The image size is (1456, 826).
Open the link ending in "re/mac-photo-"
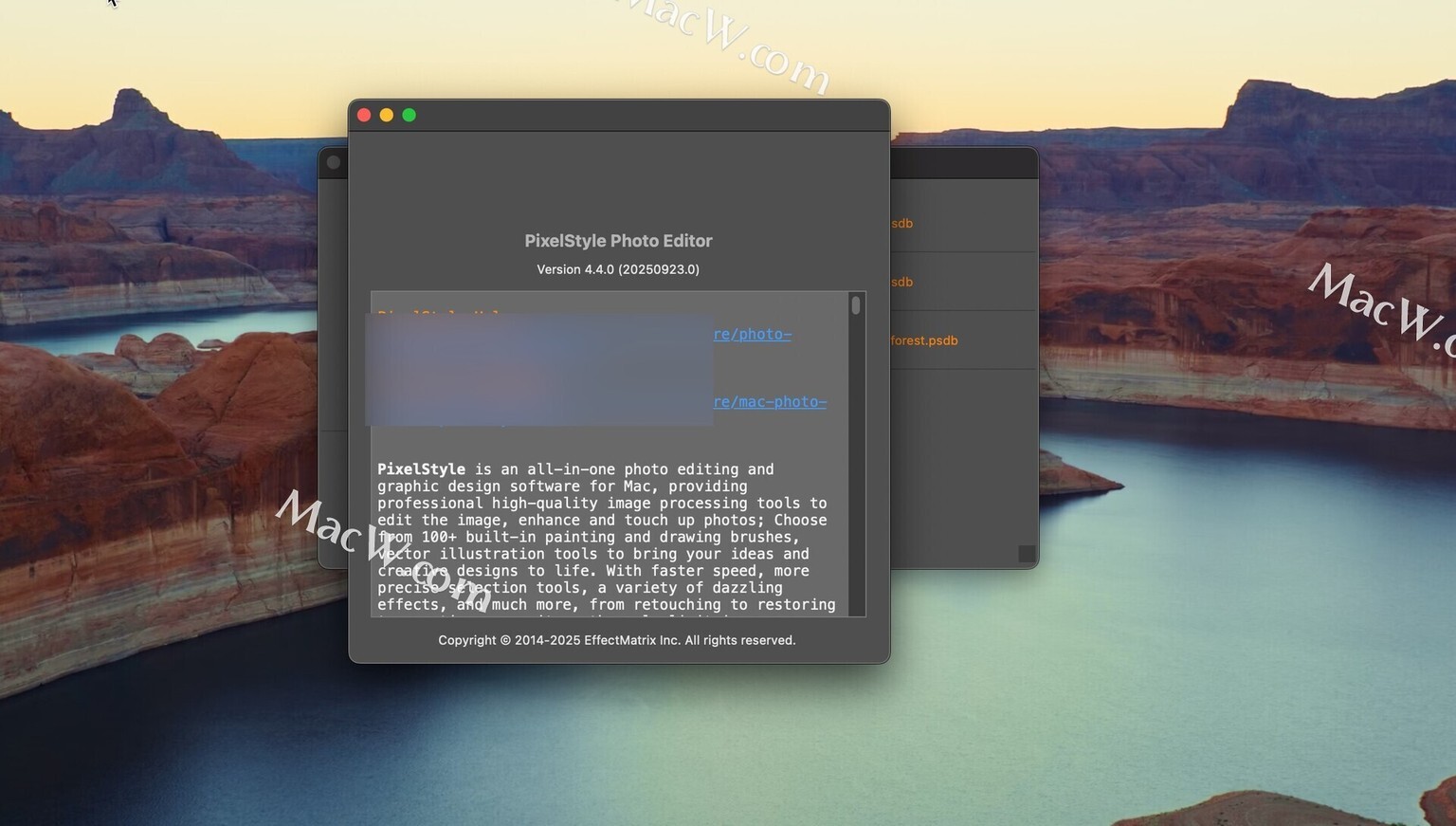[x=770, y=401]
